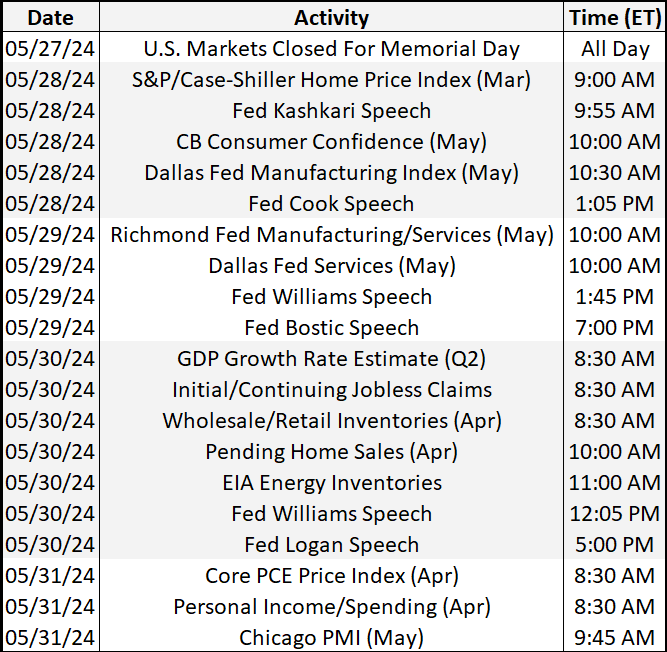Screen dimensions: 667x652
Task: Select the Fed Bostic Speech cell
Action: 331,328
